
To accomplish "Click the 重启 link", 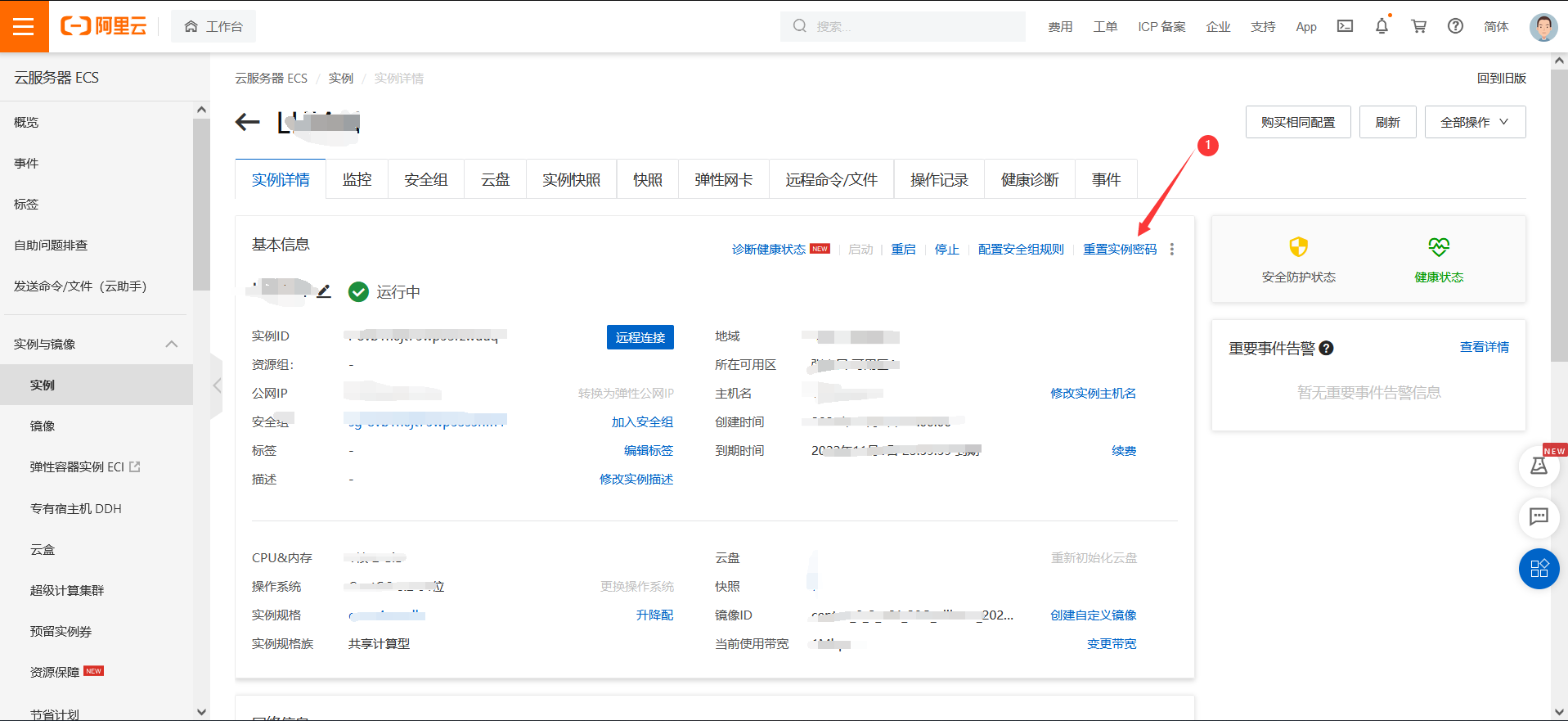I will coord(904,250).
